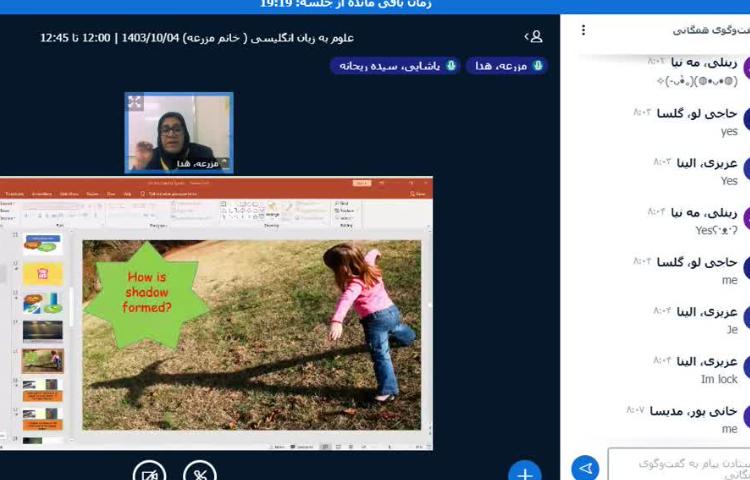Expand the webcam video to fullscreen
The image size is (750, 480).
point(135,102)
